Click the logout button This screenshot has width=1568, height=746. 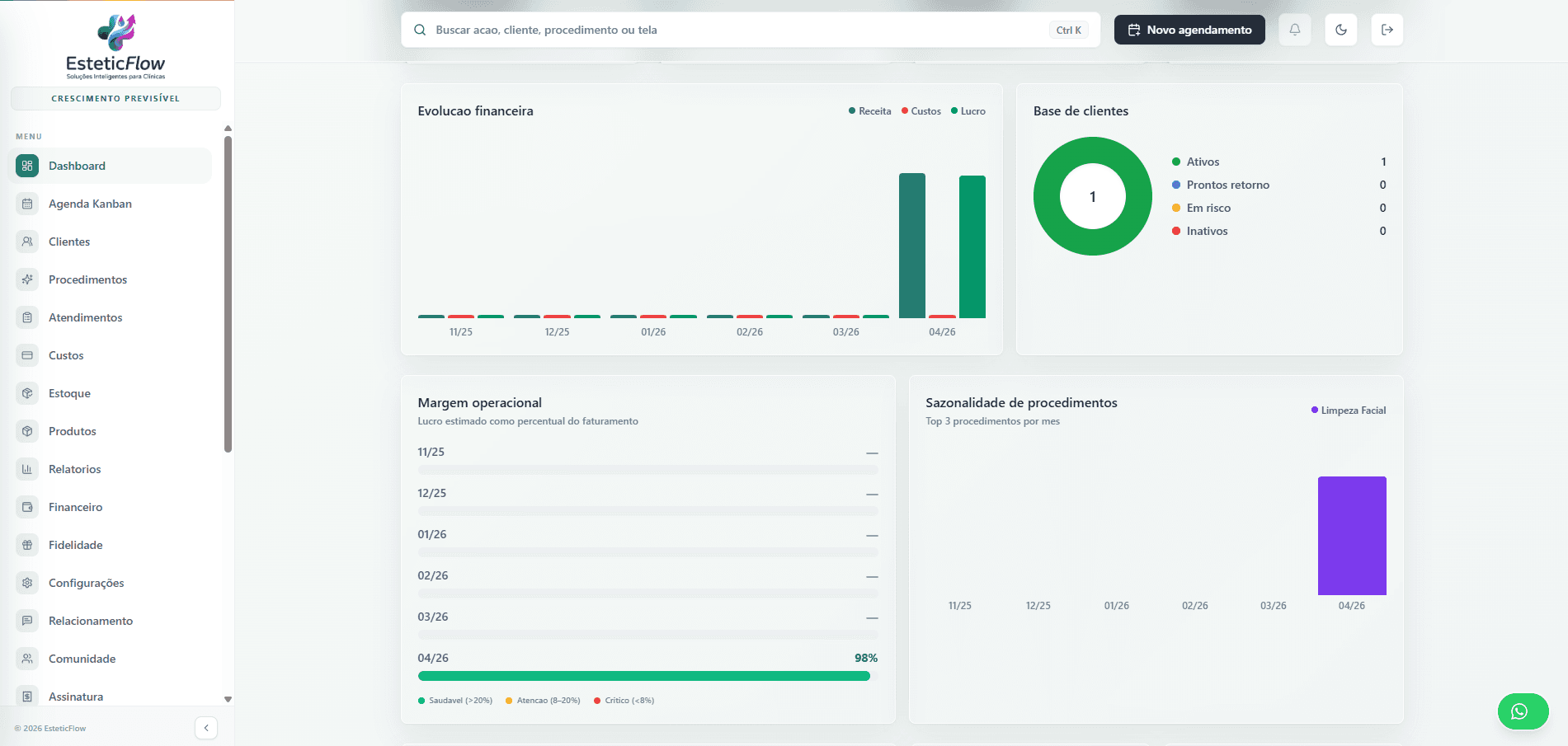(x=1387, y=29)
